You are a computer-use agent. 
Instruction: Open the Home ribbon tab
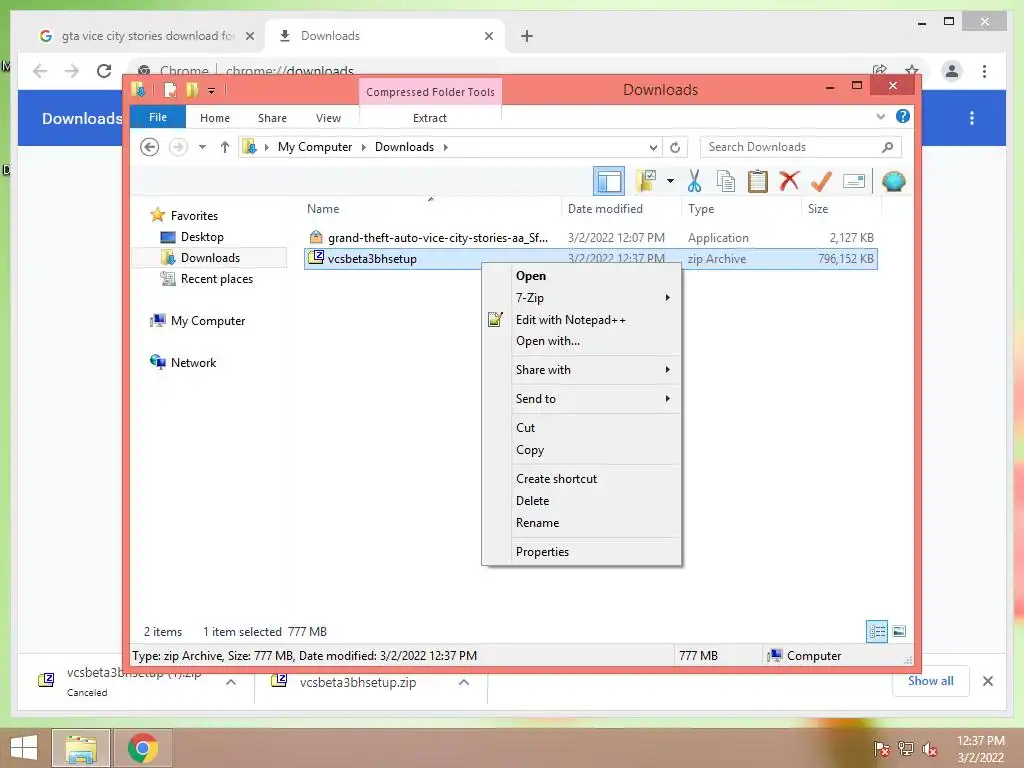215,118
